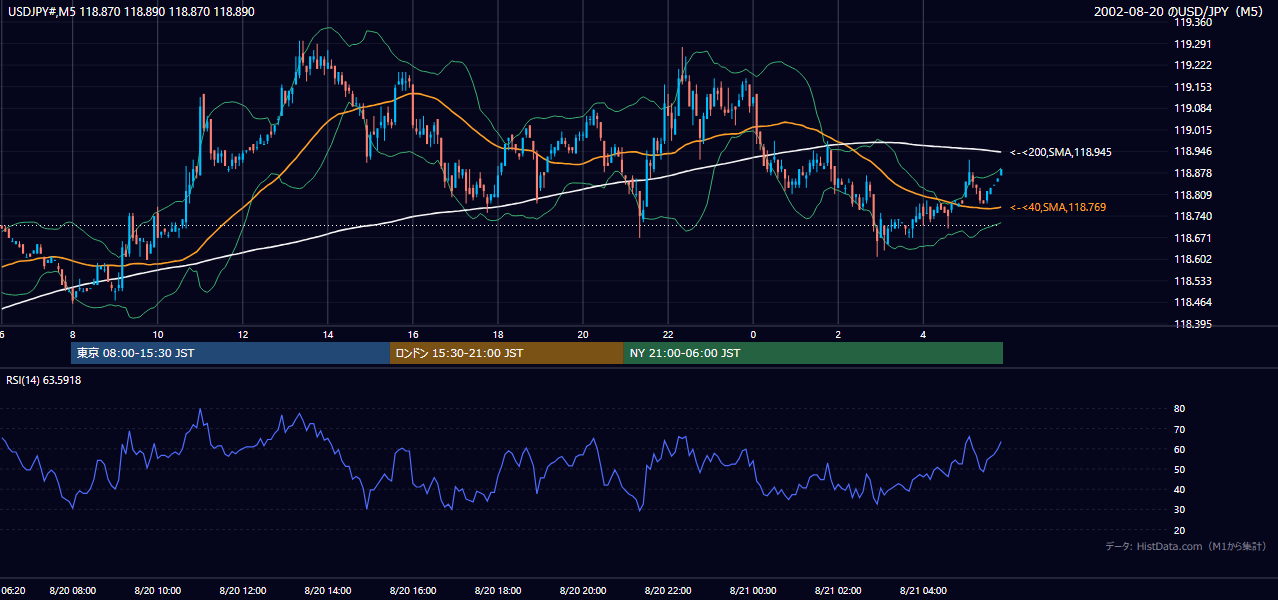Click the RSI(14) 63.5918 indicator label
The width and height of the screenshot is (1278, 600).
coord(44,380)
